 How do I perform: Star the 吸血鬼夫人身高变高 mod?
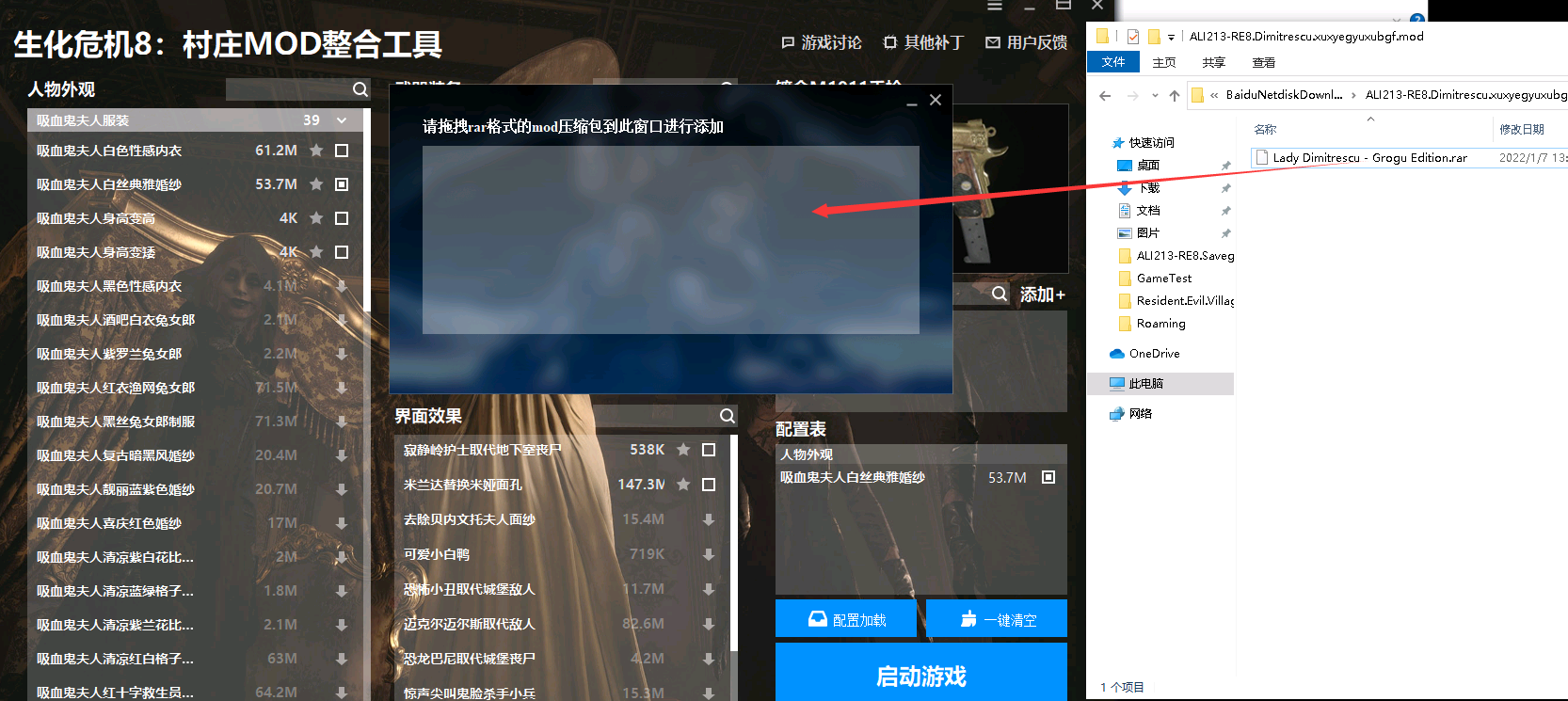316,218
